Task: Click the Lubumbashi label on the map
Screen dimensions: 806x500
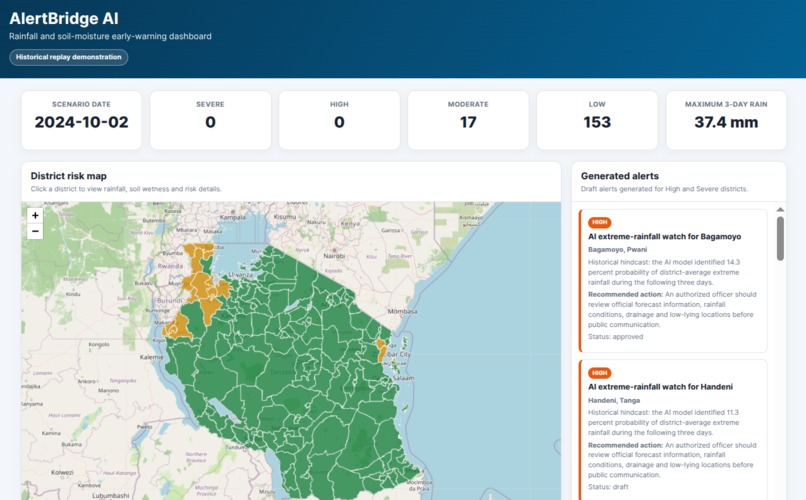Action: pos(111,496)
